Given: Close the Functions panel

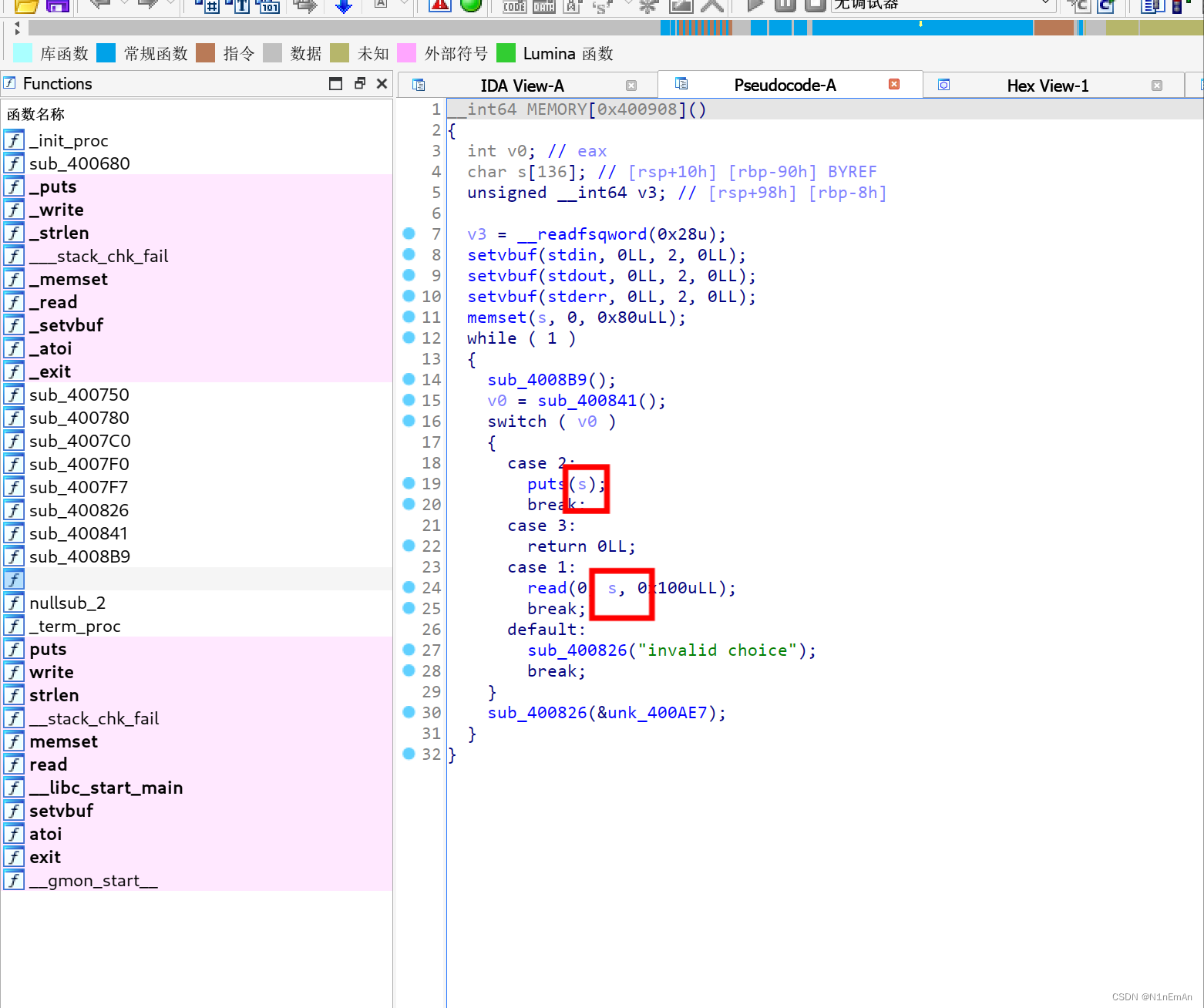Looking at the screenshot, I should (x=382, y=83).
